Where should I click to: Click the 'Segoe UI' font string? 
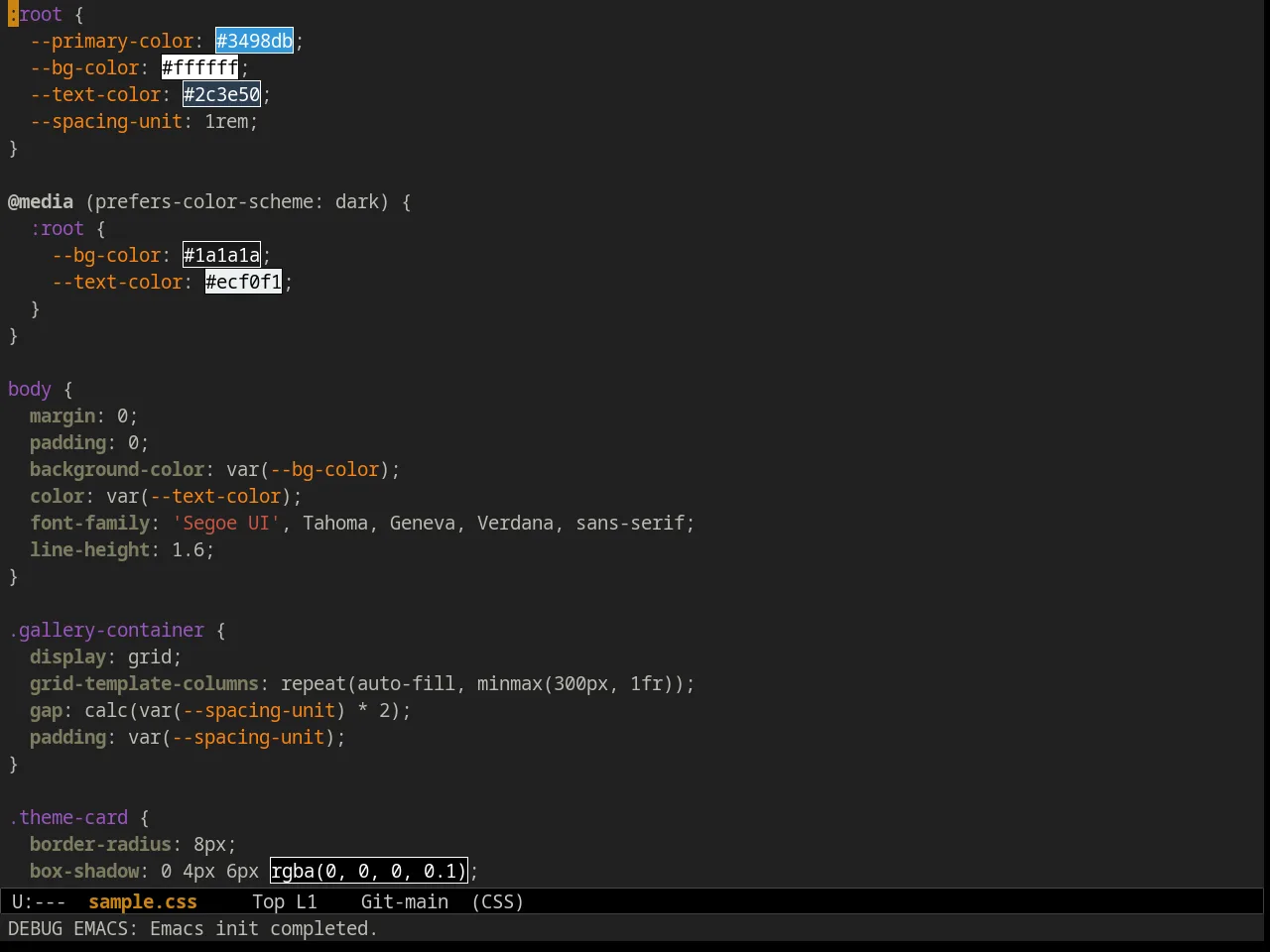tap(226, 523)
